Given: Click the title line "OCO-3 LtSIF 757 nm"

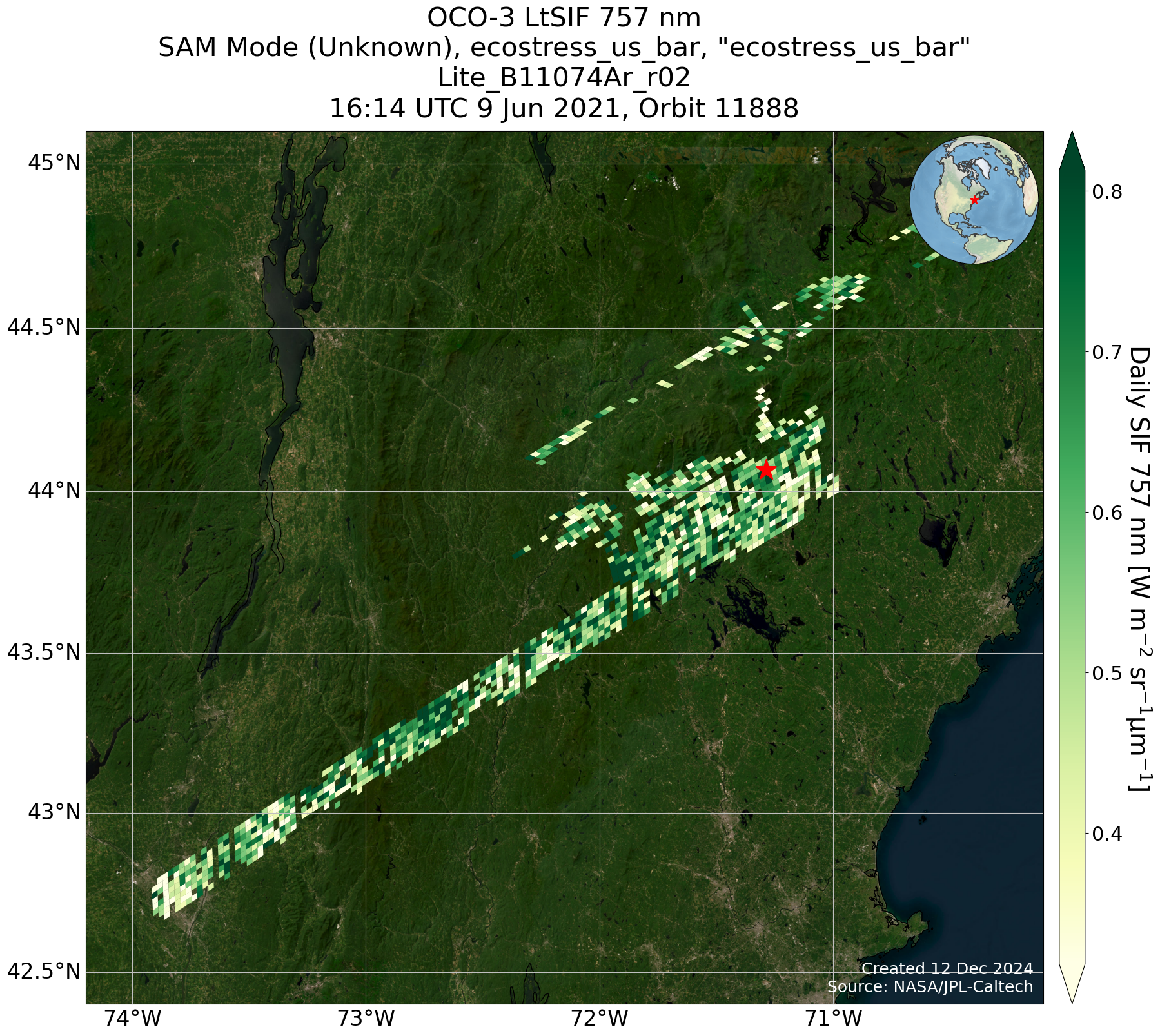Looking at the screenshot, I should (564, 18).
